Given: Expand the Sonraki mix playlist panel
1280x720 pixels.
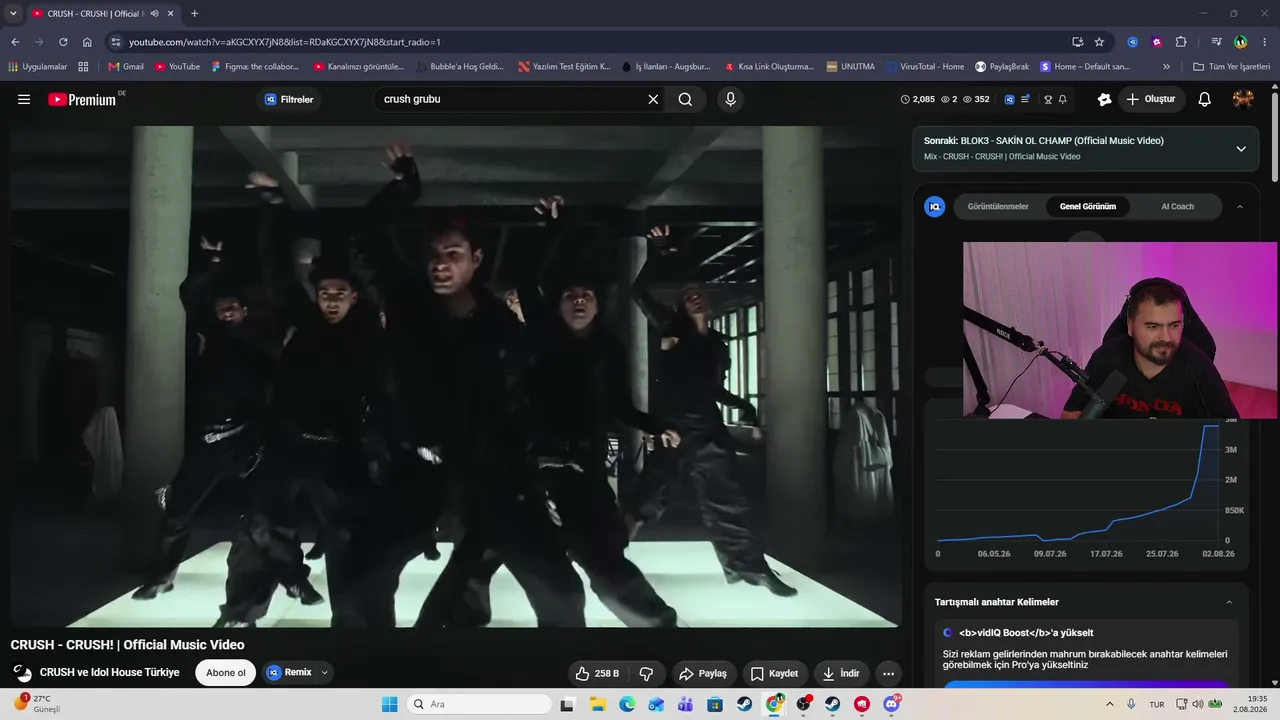Looking at the screenshot, I should (x=1241, y=149).
